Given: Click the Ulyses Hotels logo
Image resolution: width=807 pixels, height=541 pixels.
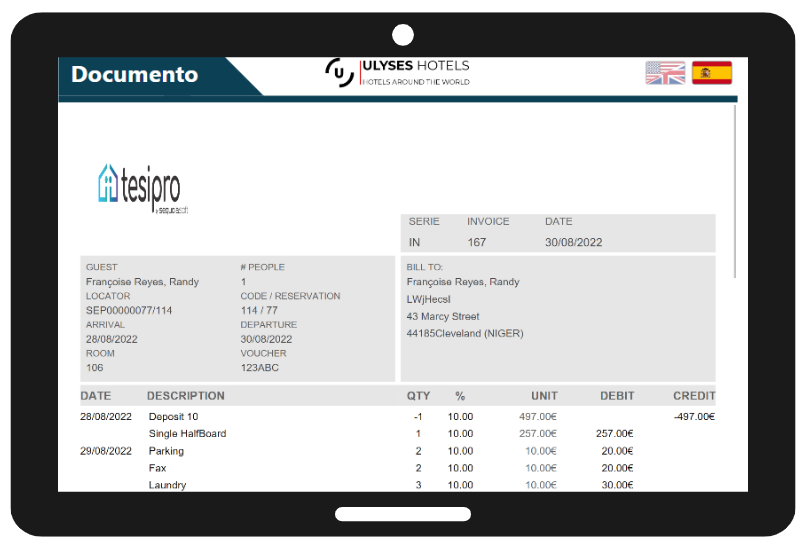Looking at the screenshot, I should [x=397, y=73].
